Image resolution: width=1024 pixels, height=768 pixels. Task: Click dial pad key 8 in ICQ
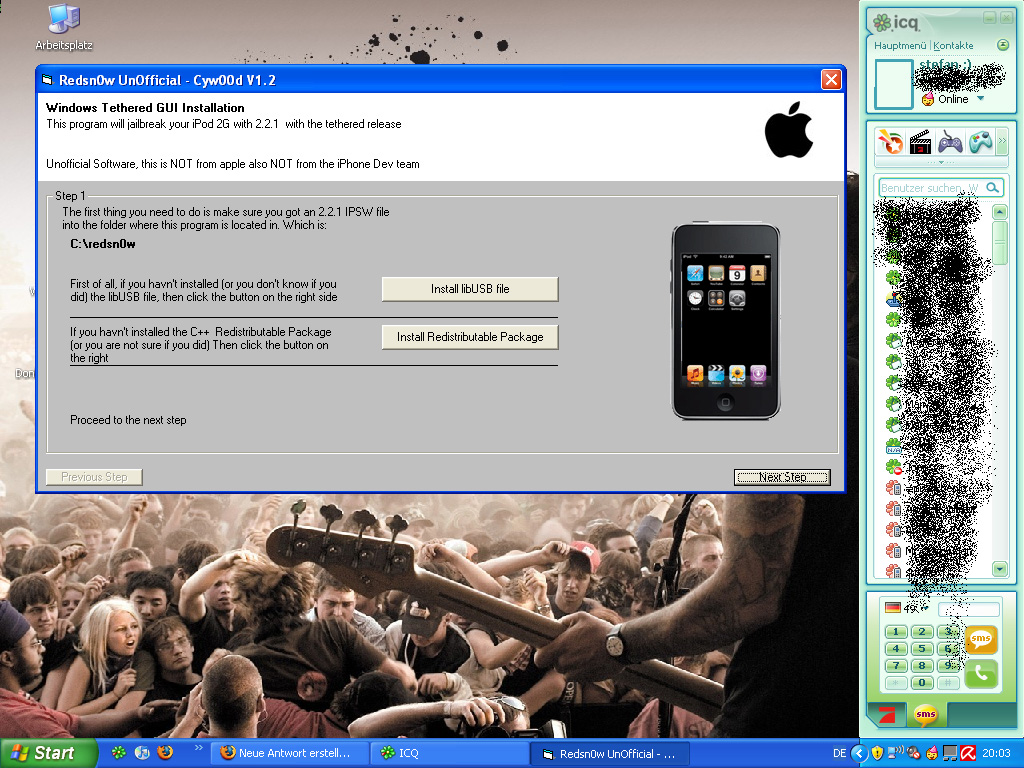point(921,665)
